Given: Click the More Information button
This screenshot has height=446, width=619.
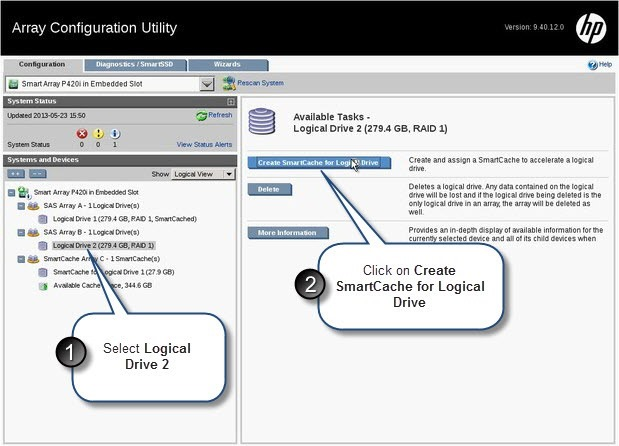Looking at the screenshot, I should pos(288,233).
